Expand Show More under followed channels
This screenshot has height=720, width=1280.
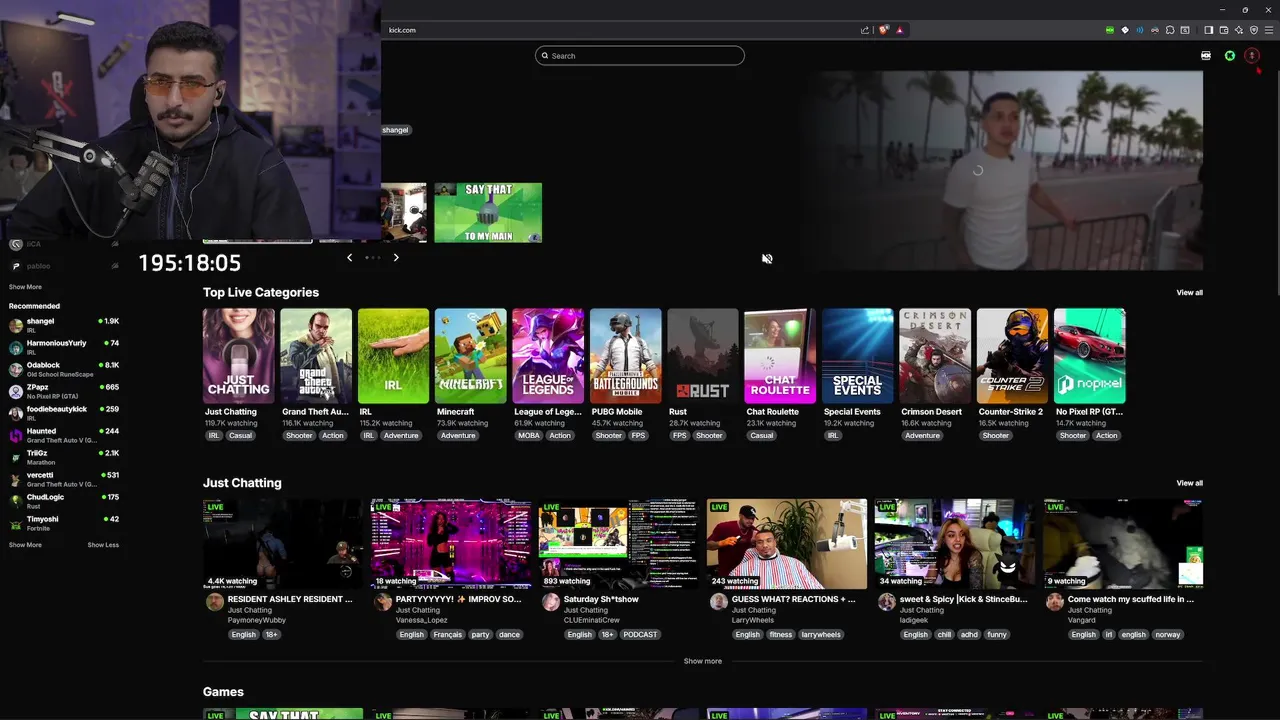coord(25,287)
